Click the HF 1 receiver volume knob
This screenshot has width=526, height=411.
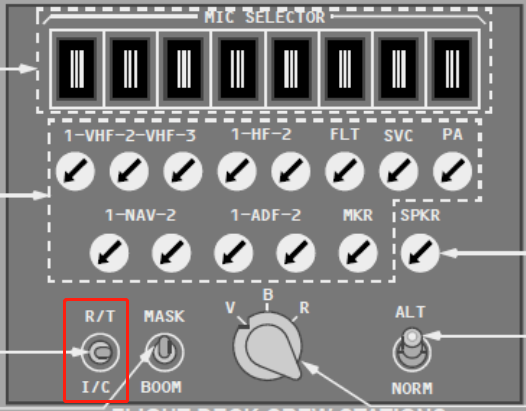point(237,171)
